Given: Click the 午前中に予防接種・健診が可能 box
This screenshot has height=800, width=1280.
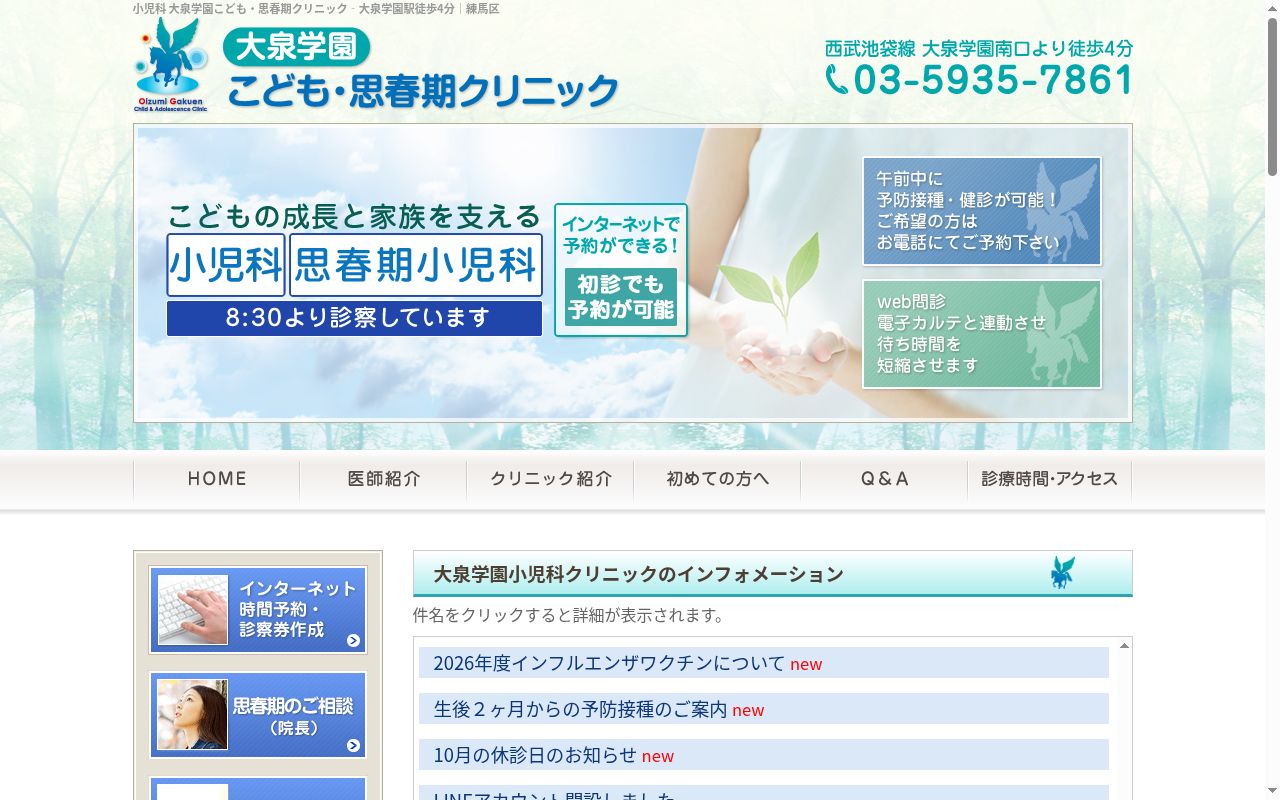Looking at the screenshot, I should 982,211.
